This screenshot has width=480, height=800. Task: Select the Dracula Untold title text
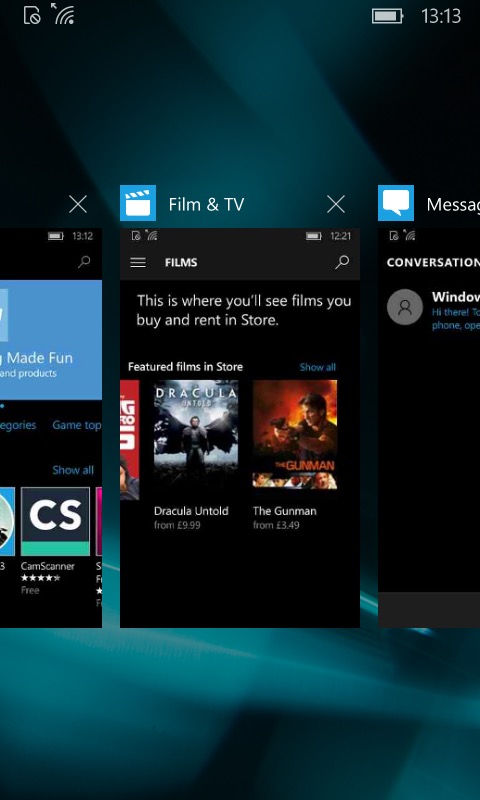coord(191,511)
